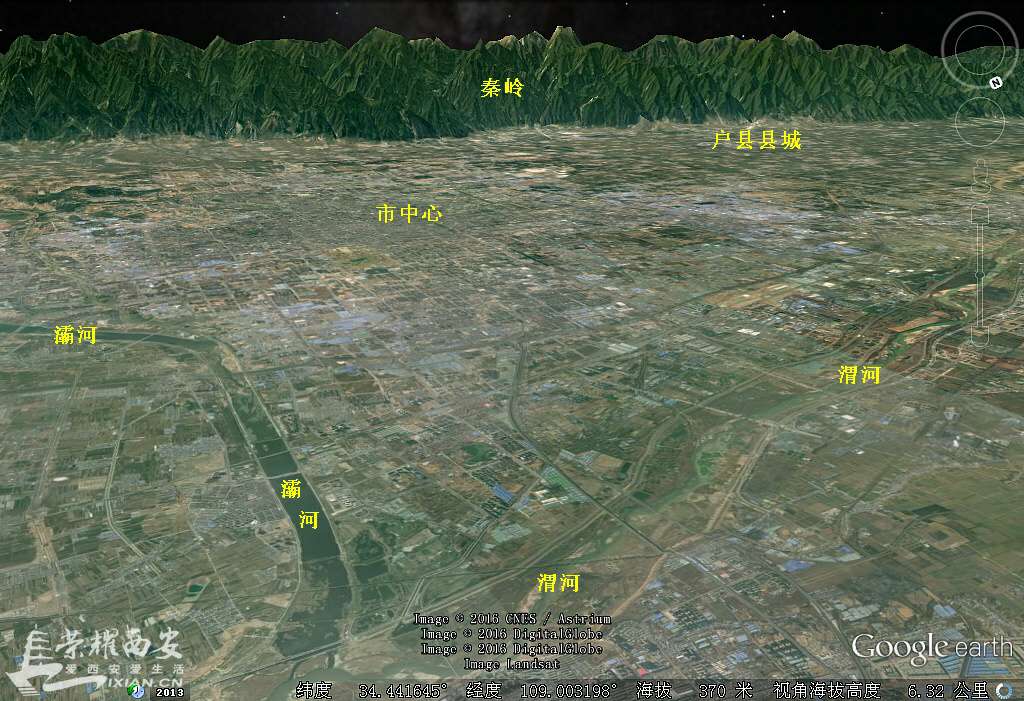Click the Google Earth logo
Image resolution: width=1024 pixels, height=701 pixels.
pyautogui.click(x=931, y=647)
